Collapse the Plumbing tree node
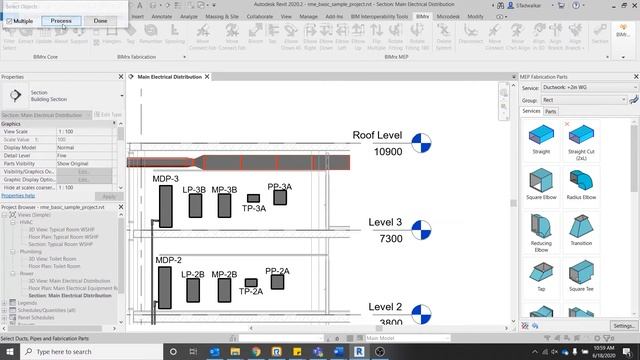 (13, 252)
